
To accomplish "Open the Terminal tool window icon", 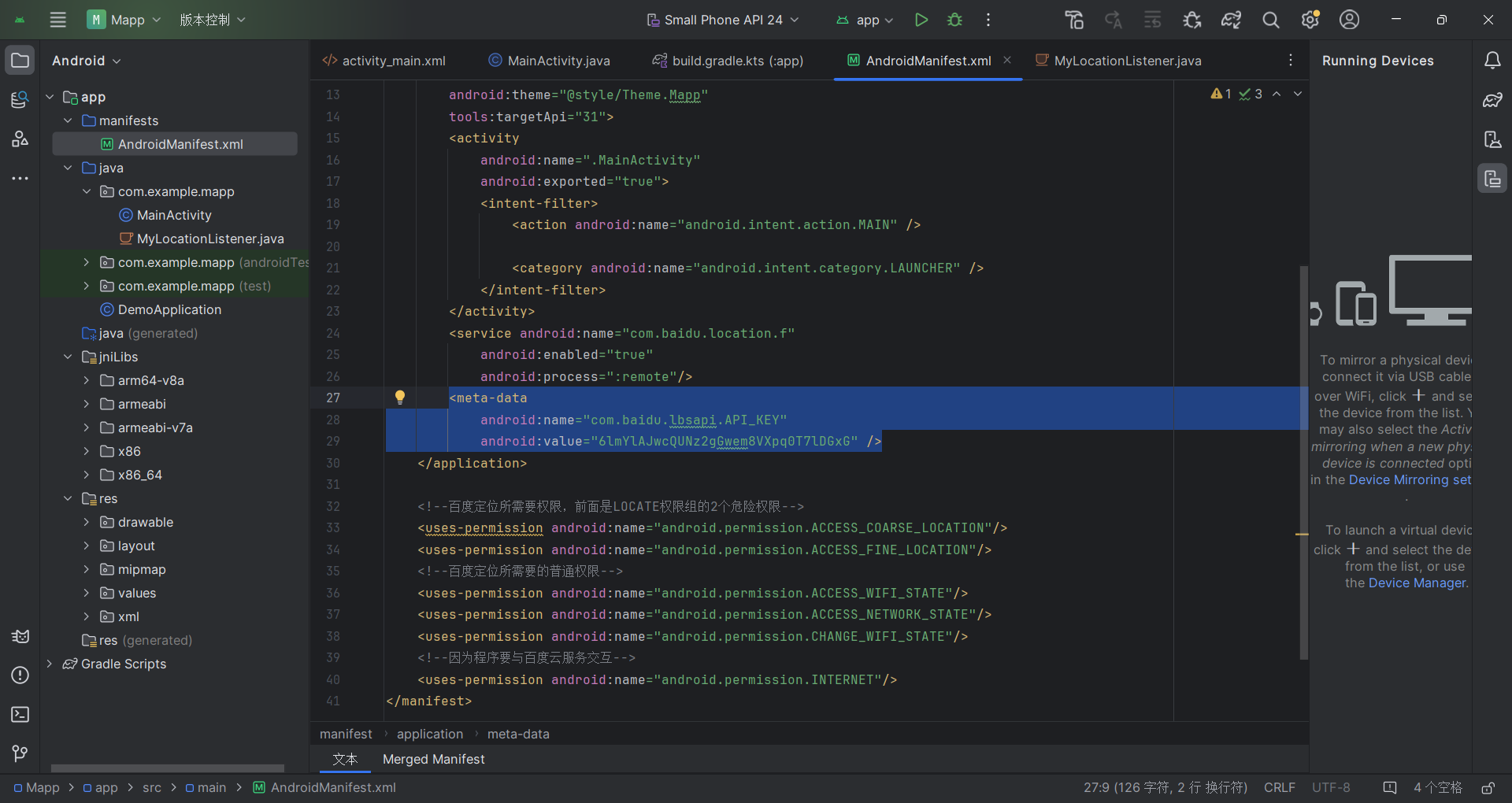I will pos(20,715).
